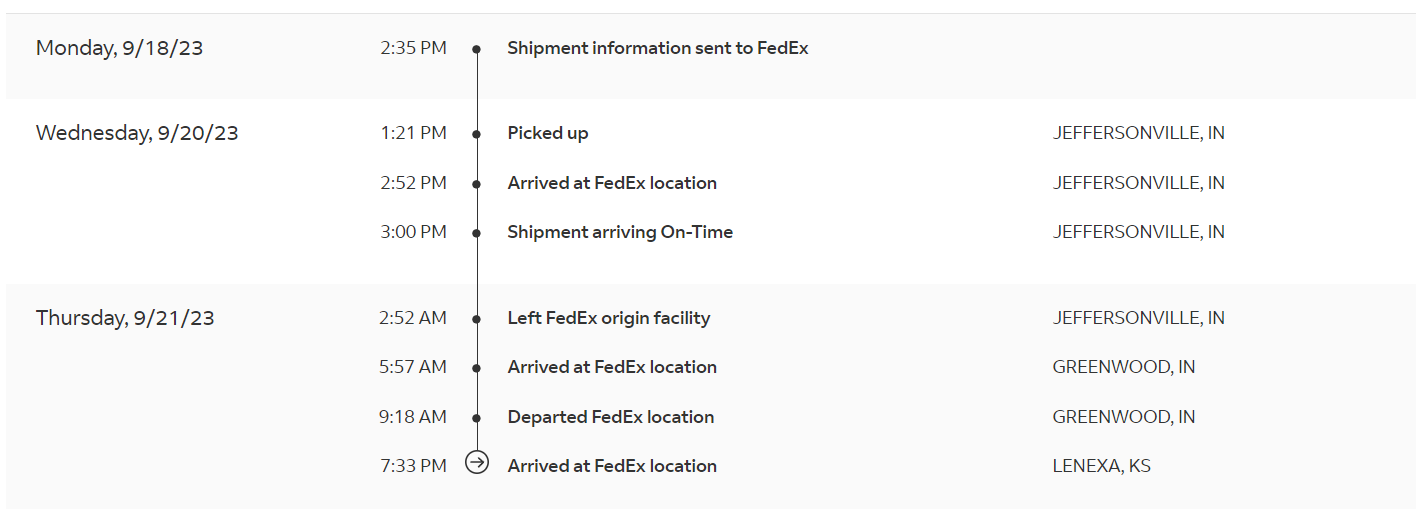Select the Monday, 9/18/23 date heading

click(x=120, y=48)
